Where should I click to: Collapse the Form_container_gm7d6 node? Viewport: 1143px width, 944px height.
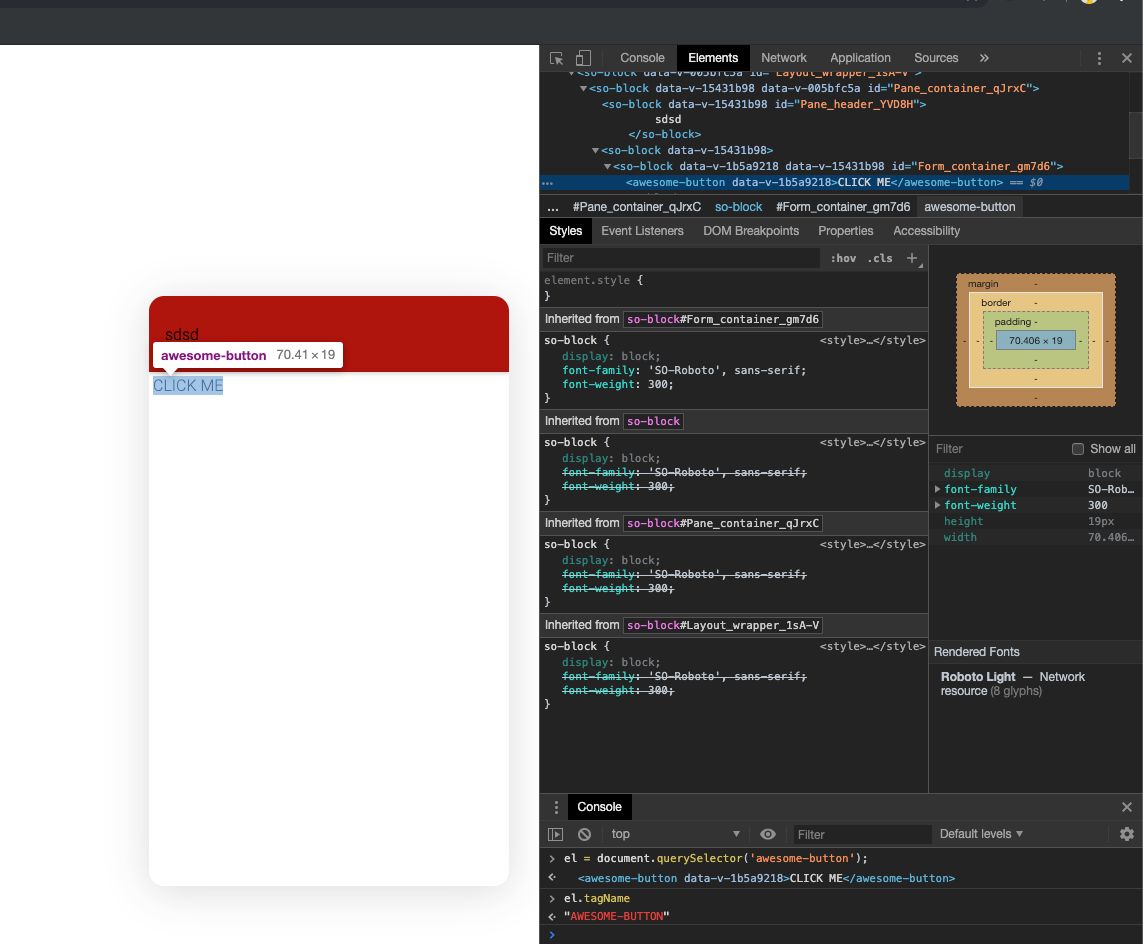(607, 167)
